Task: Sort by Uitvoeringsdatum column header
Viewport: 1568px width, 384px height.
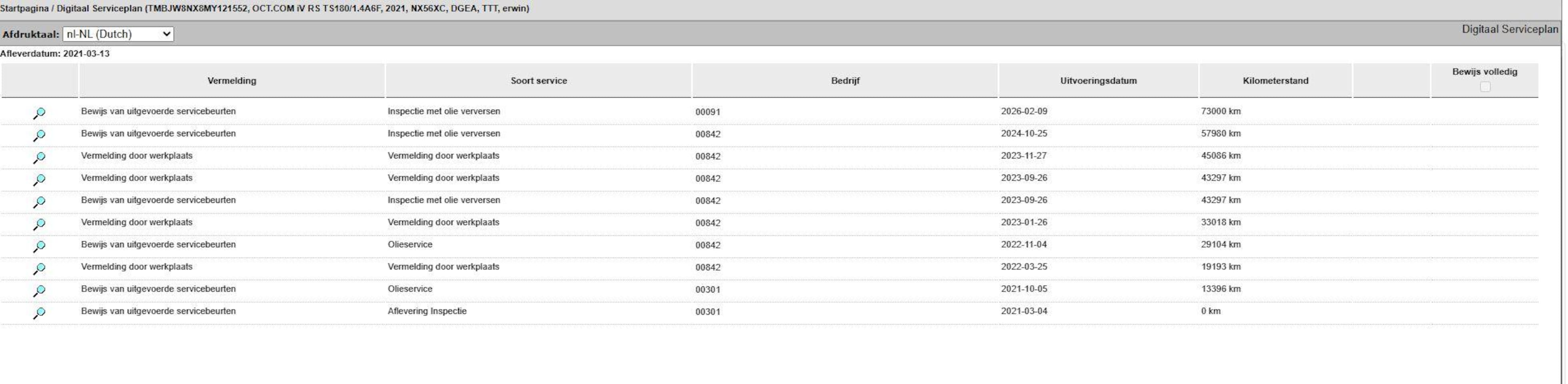Action: (1099, 80)
